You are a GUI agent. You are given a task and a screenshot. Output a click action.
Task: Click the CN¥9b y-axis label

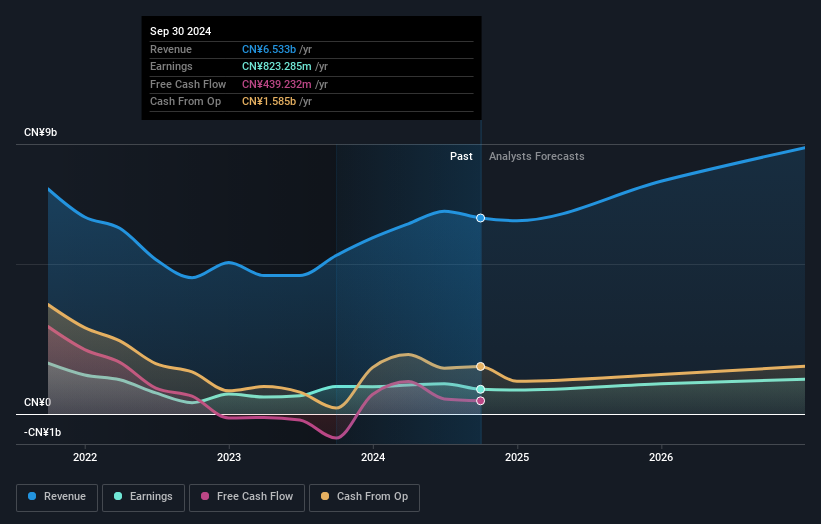40,132
